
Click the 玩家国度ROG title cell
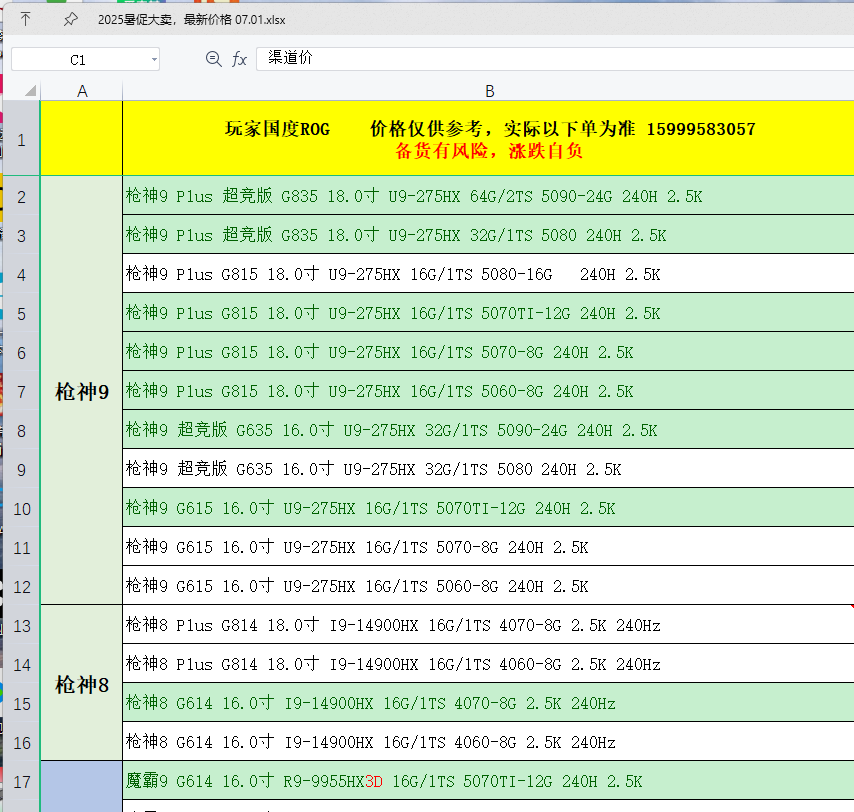point(489,138)
